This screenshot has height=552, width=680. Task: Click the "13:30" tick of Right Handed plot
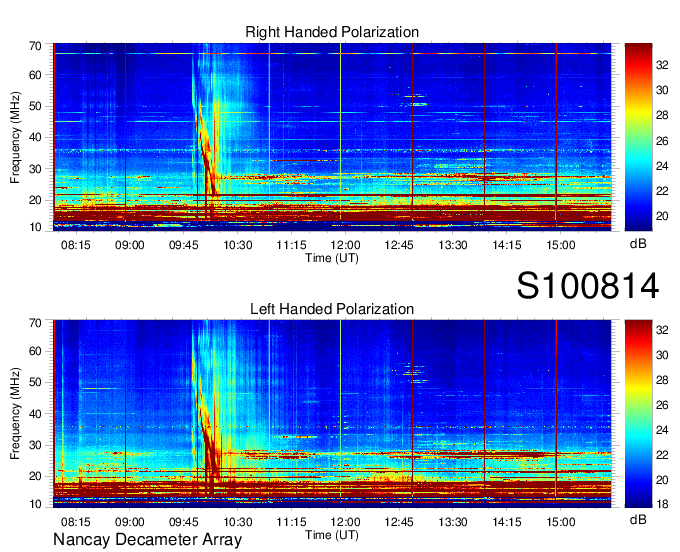(453, 245)
